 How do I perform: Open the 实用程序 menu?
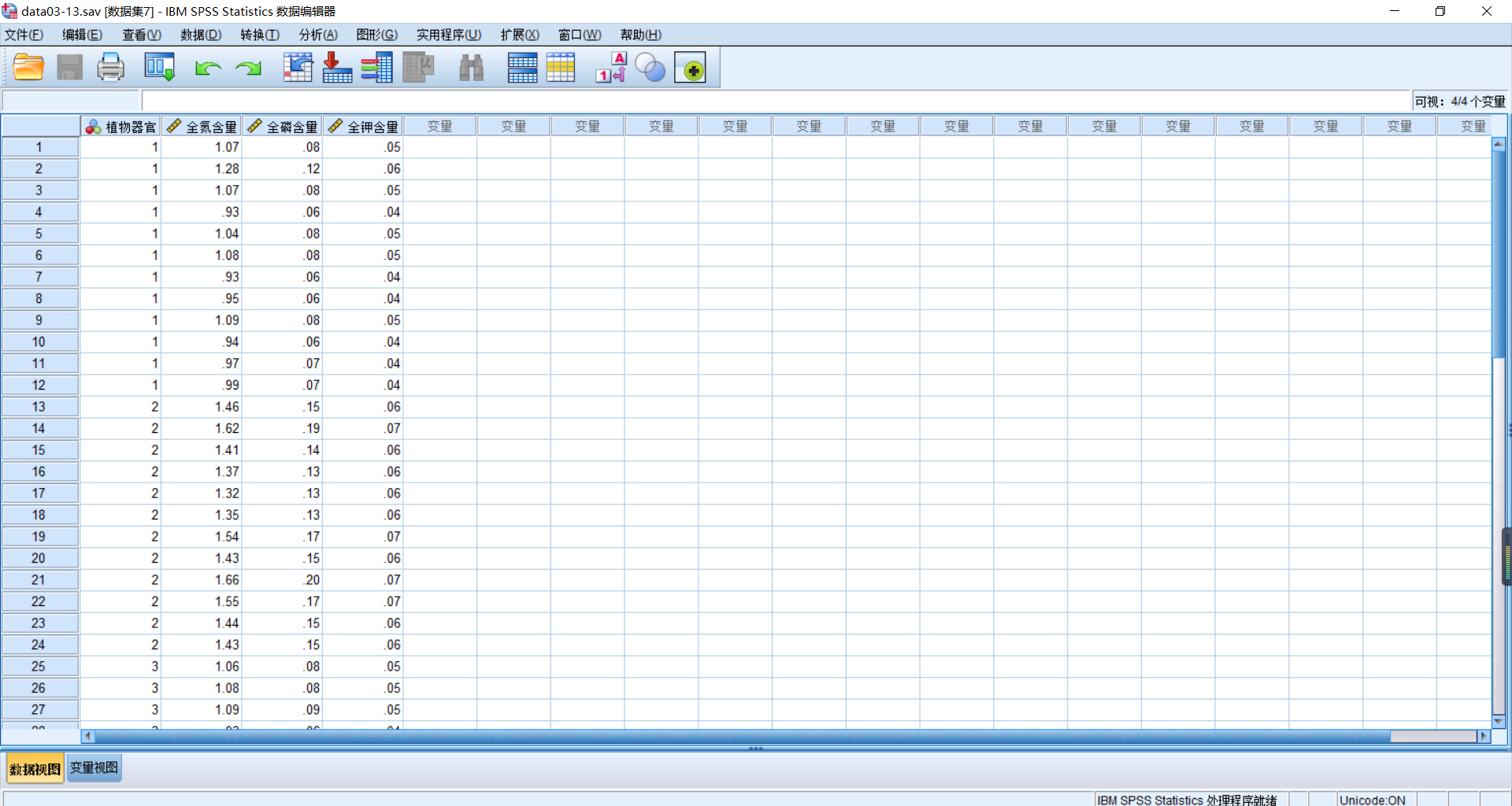[449, 35]
